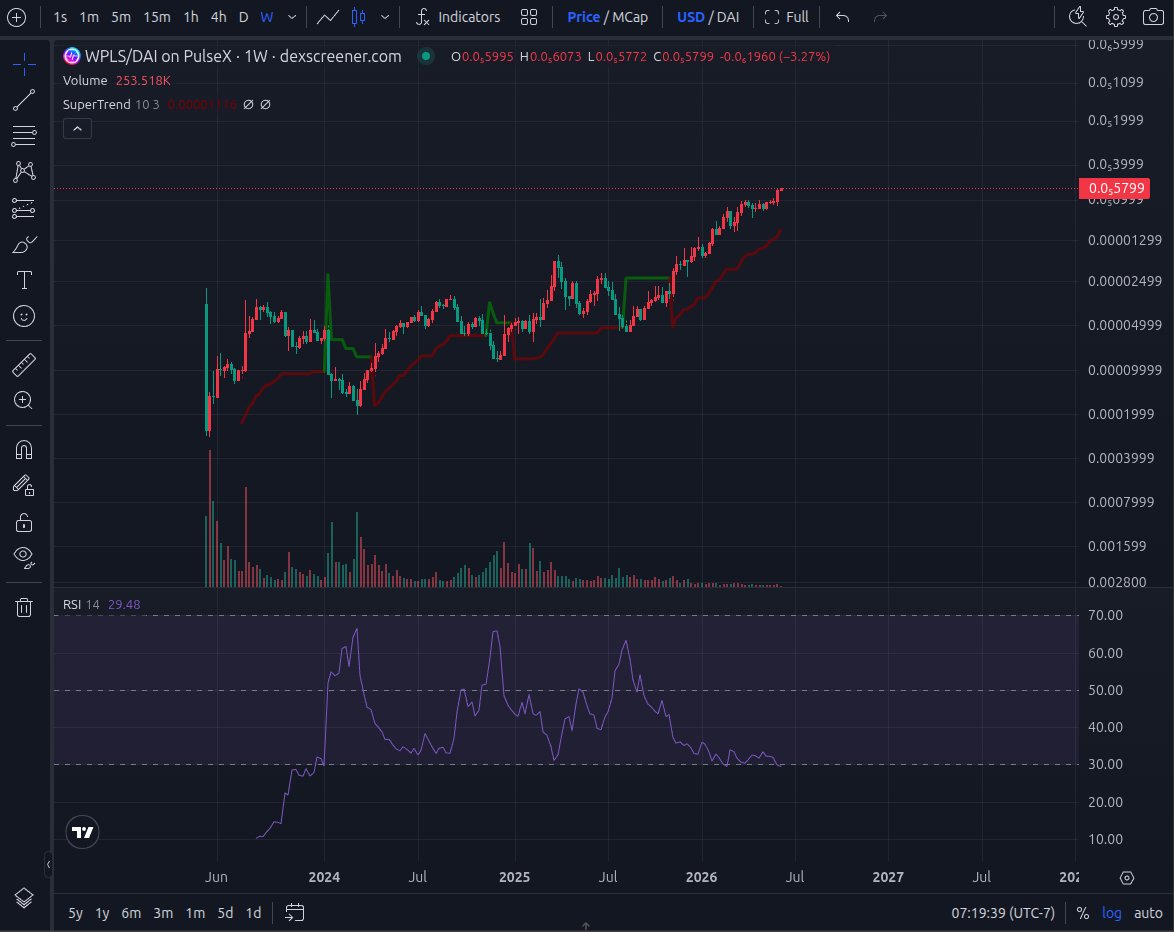Image resolution: width=1174 pixels, height=932 pixels.
Task: Select the XABCD pattern tool
Action: 24,171
